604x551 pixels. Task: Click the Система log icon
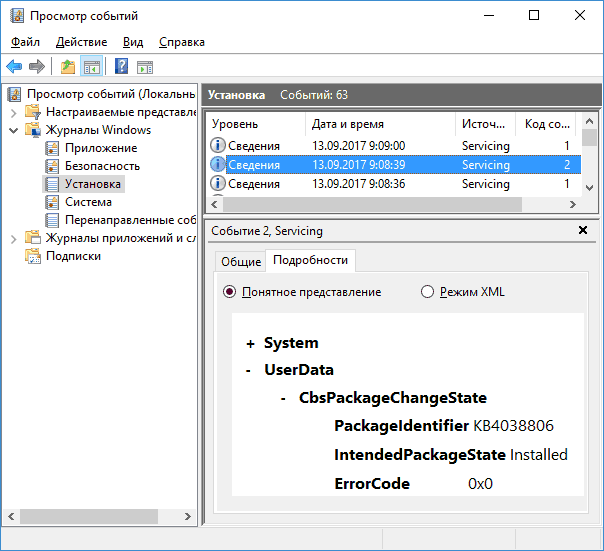pos(52,202)
